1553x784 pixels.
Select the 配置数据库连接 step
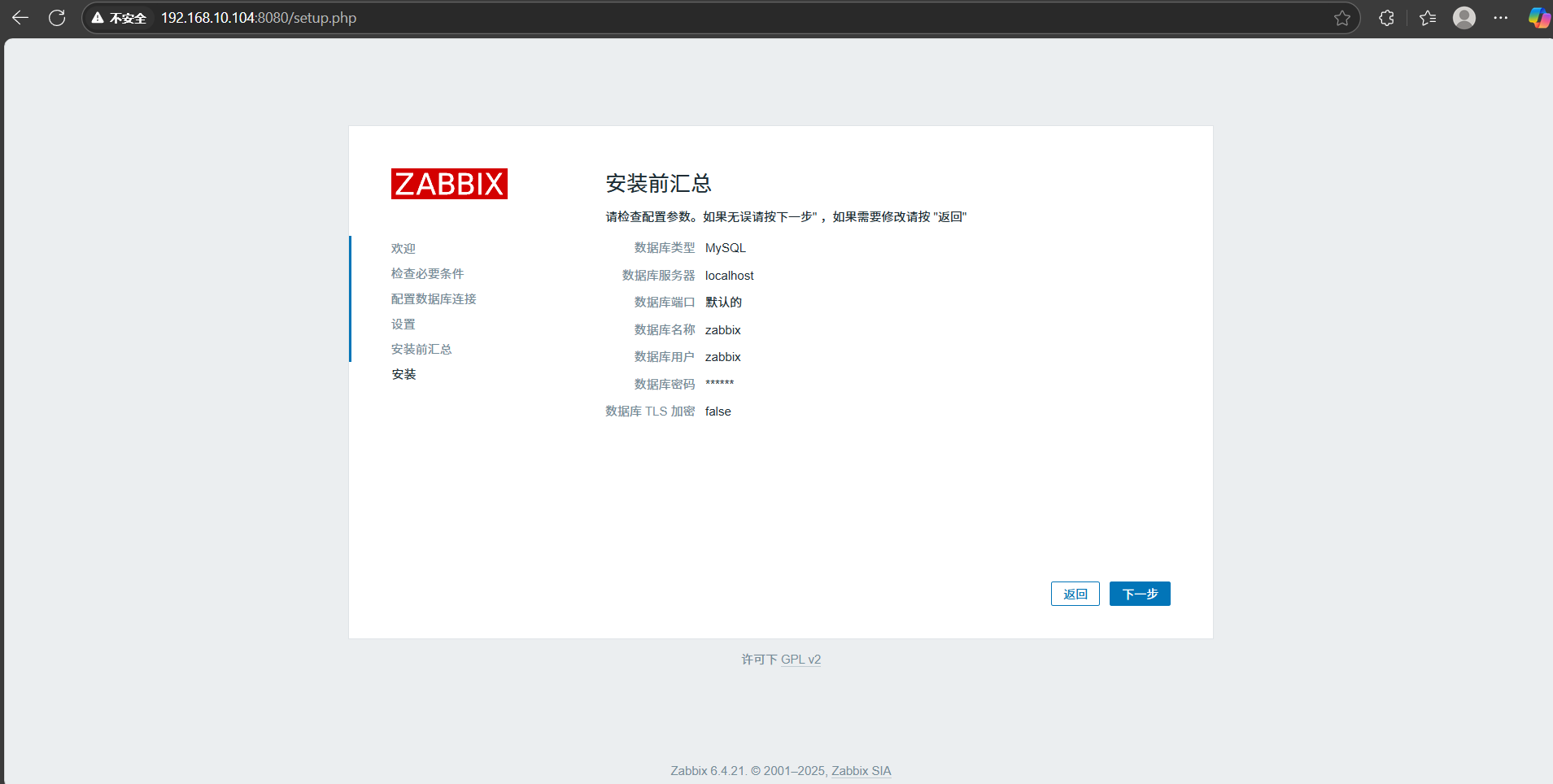[x=434, y=299]
